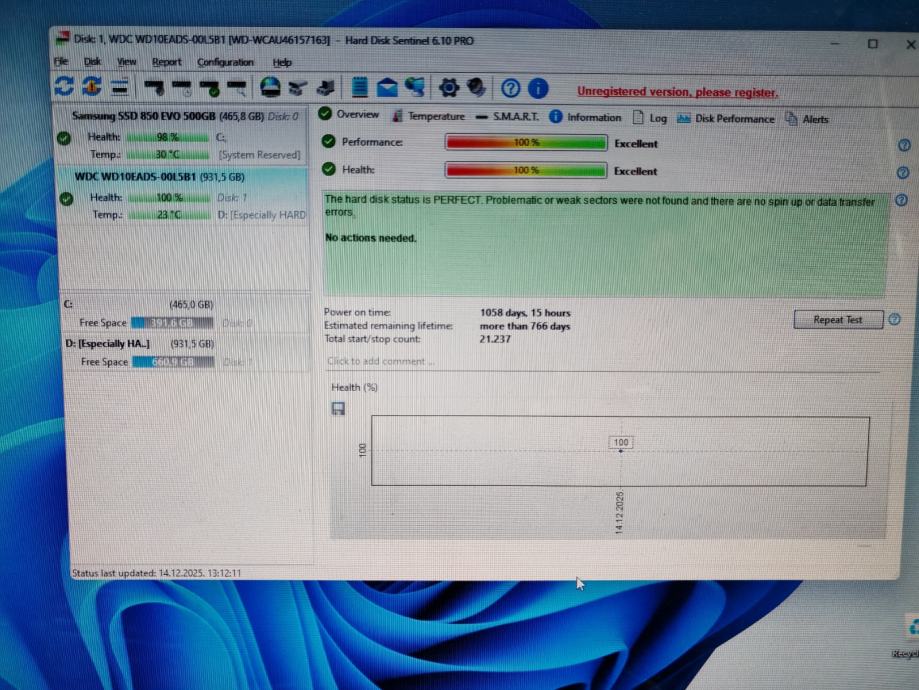This screenshot has width=919, height=690.
Task: Click the question mark help toolbar icon
Action: 510,89
